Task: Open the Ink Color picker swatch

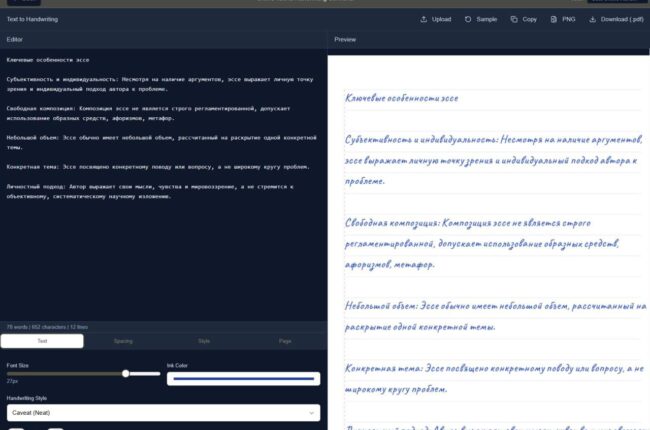Action: pos(243,379)
